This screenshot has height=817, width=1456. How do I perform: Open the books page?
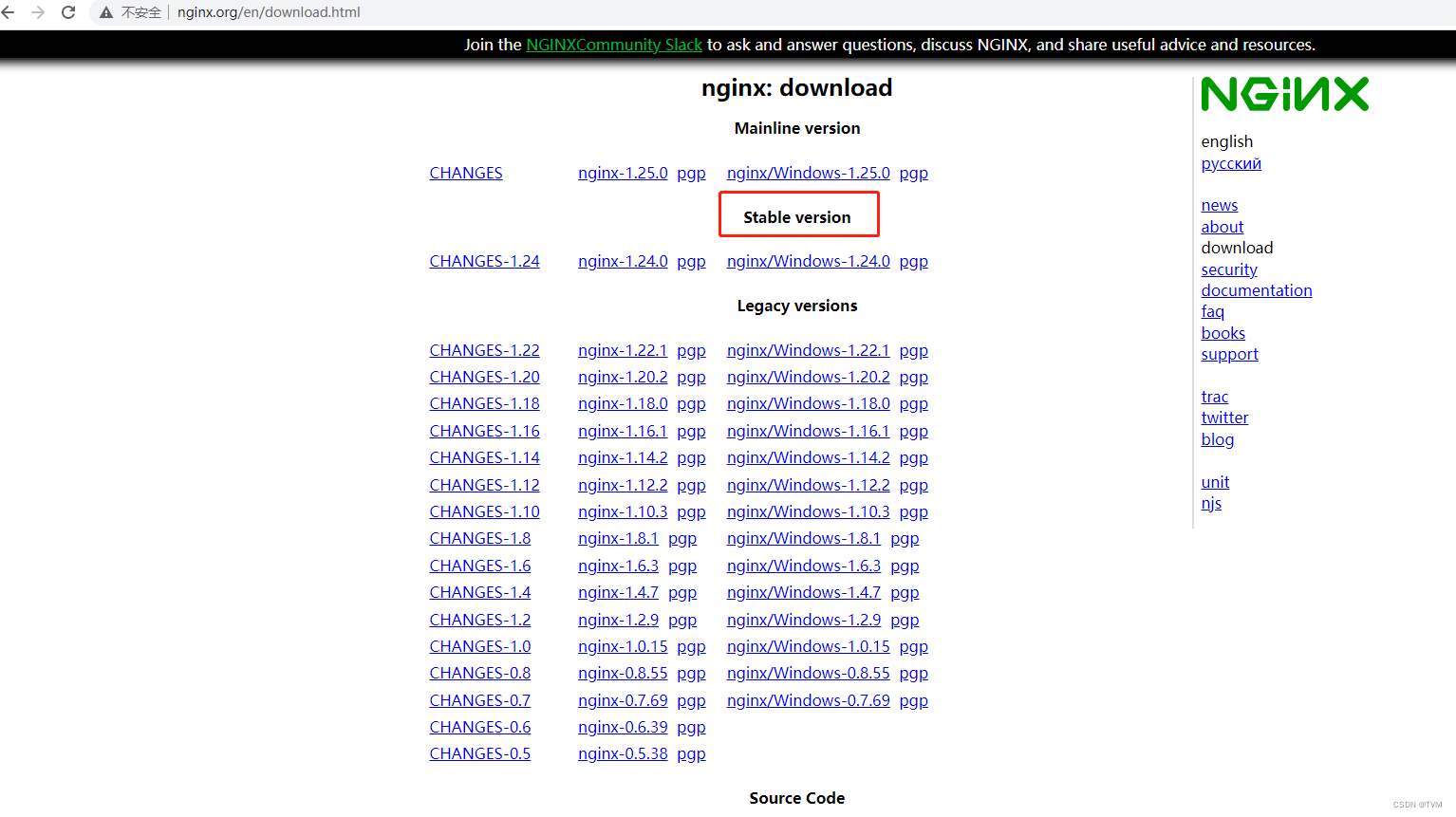coord(1223,333)
